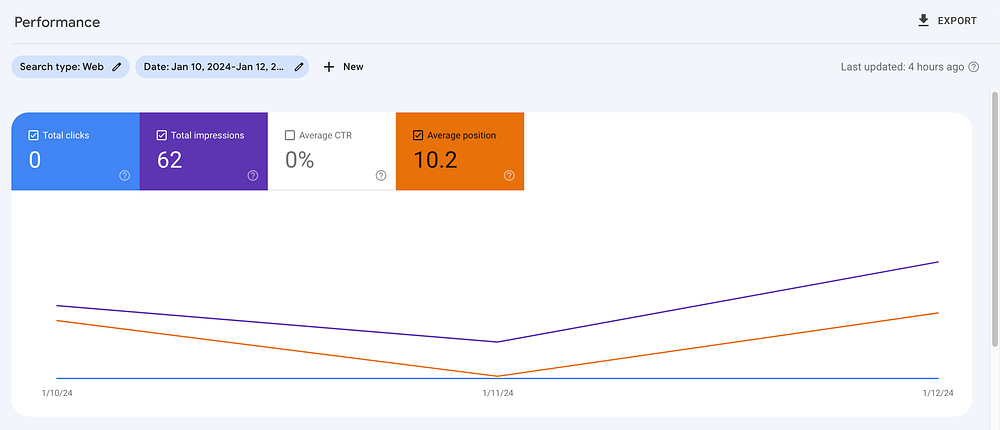Open help icon on Average position card
The width and height of the screenshot is (1000, 430).
[510, 175]
